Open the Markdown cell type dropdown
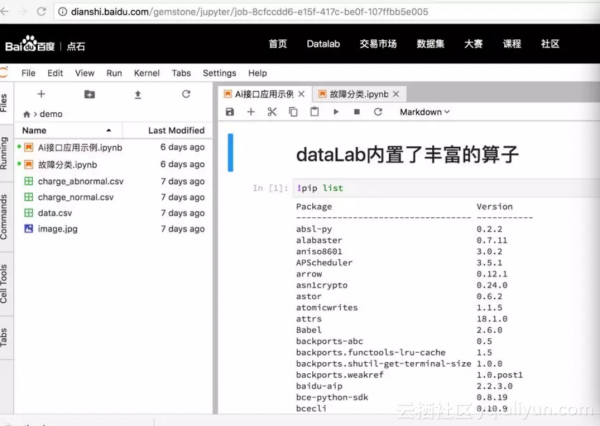The width and height of the screenshot is (600, 426). click(x=425, y=112)
